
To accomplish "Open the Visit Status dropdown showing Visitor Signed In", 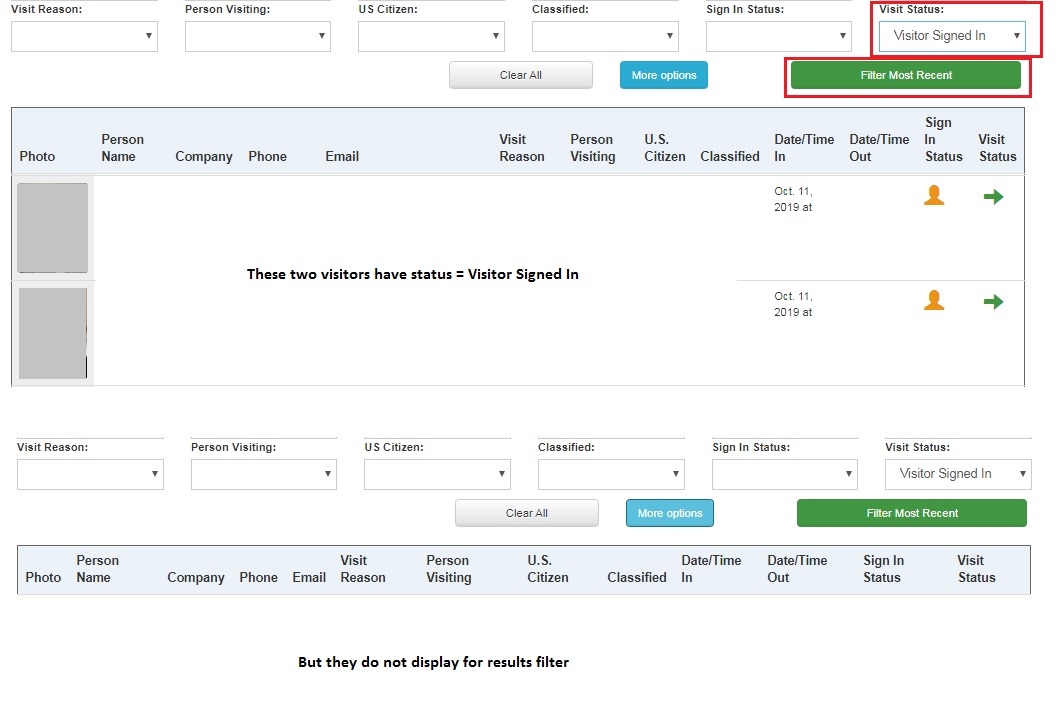I will click(x=950, y=36).
